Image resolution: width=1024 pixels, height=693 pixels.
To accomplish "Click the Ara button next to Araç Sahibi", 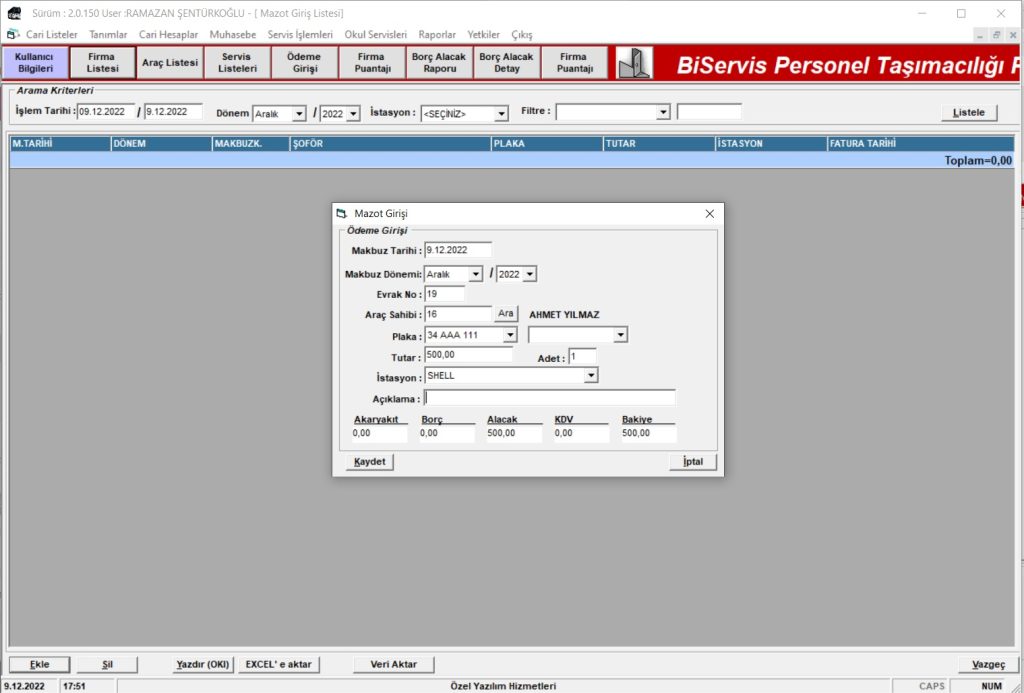I will point(506,314).
